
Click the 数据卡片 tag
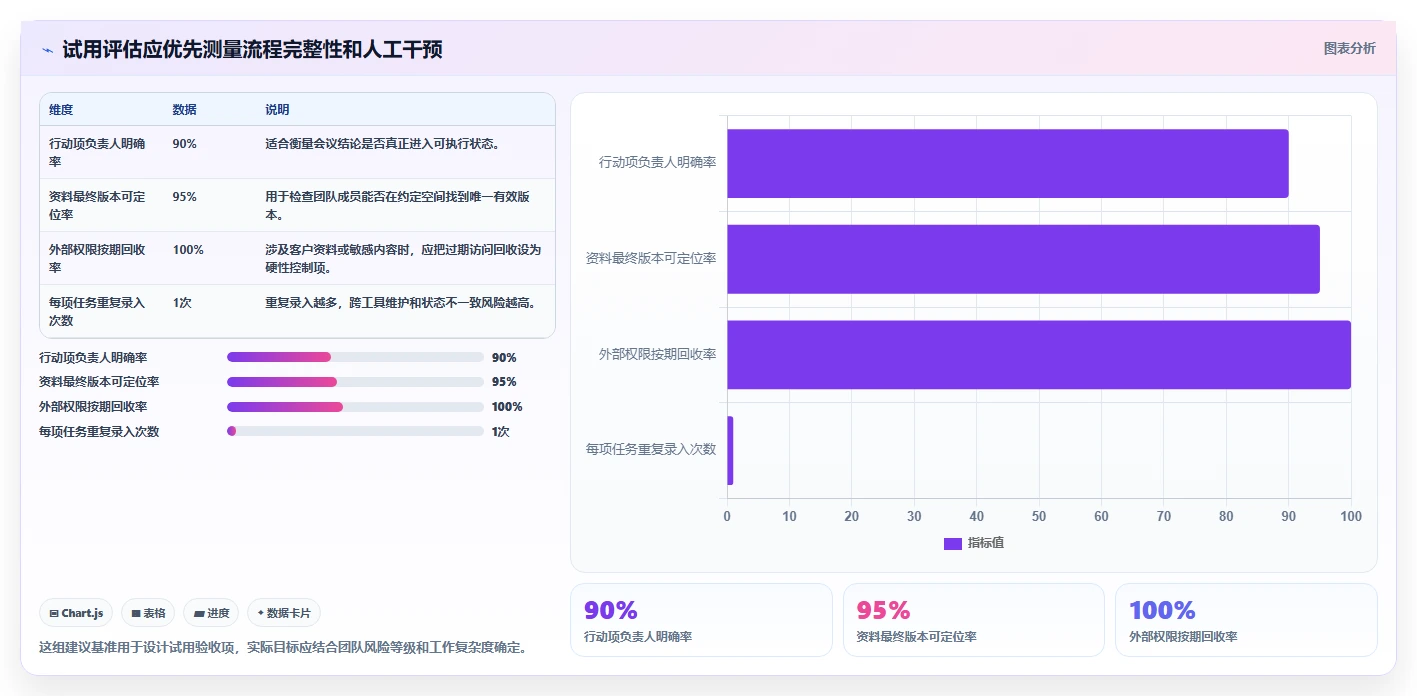284,613
